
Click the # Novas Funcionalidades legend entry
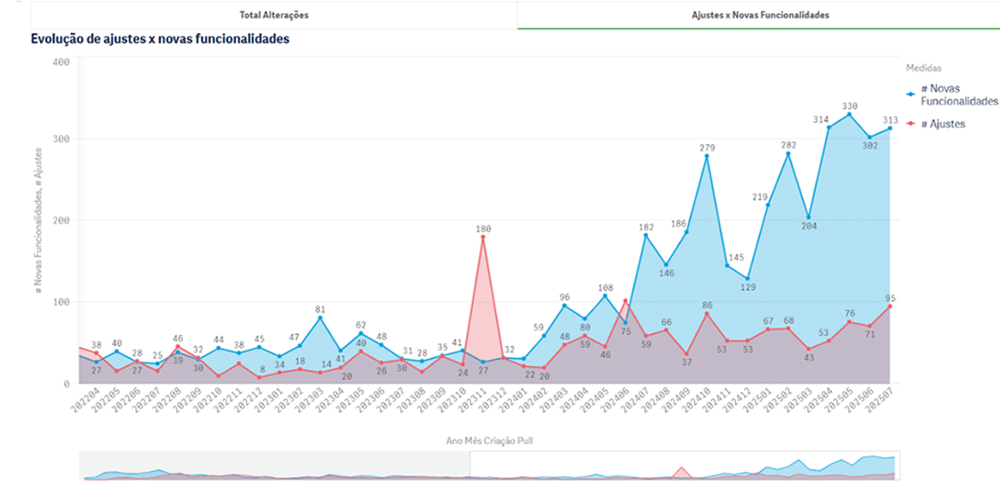click(958, 95)
